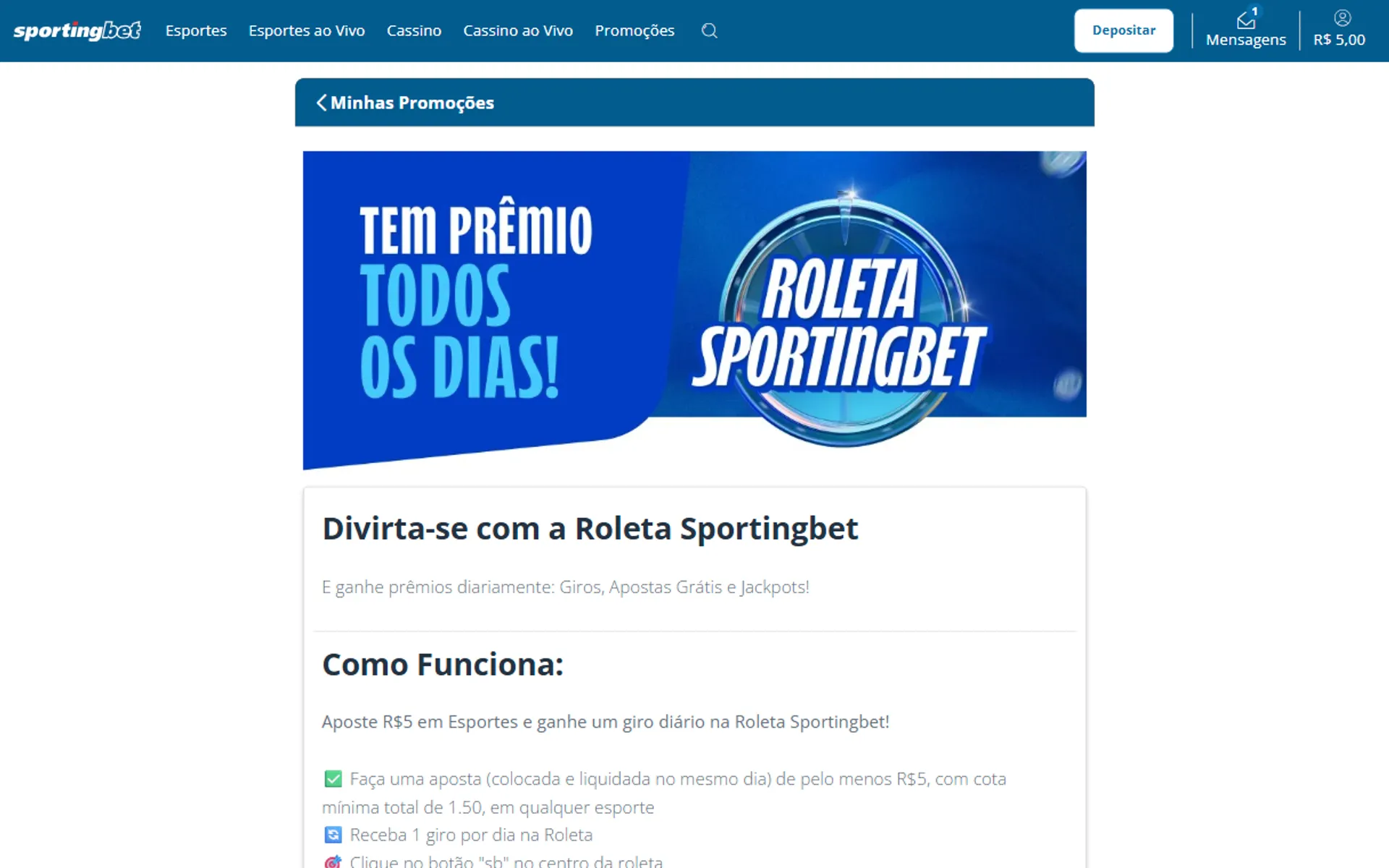Open the Mensagens envelope icon

tap(1246, 20)
